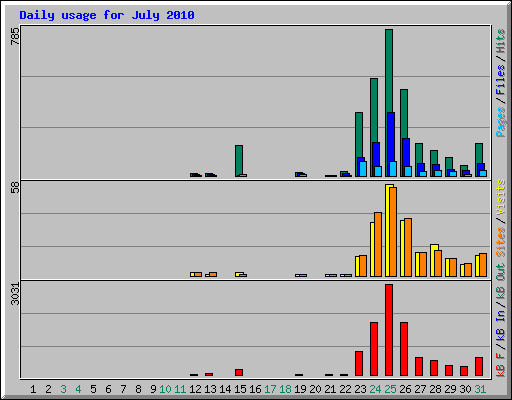Click green day 25 on the x-axis
This screenshot has height=400, width=512.
(x=390, y=389)
